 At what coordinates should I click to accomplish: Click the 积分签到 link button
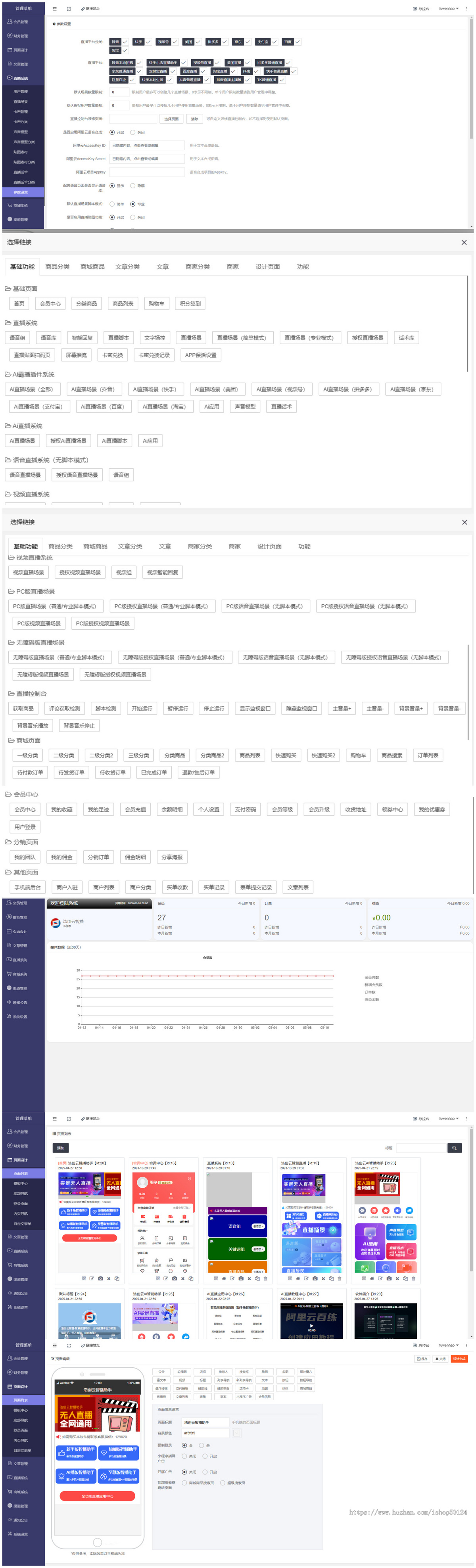(x=190, y=303)
